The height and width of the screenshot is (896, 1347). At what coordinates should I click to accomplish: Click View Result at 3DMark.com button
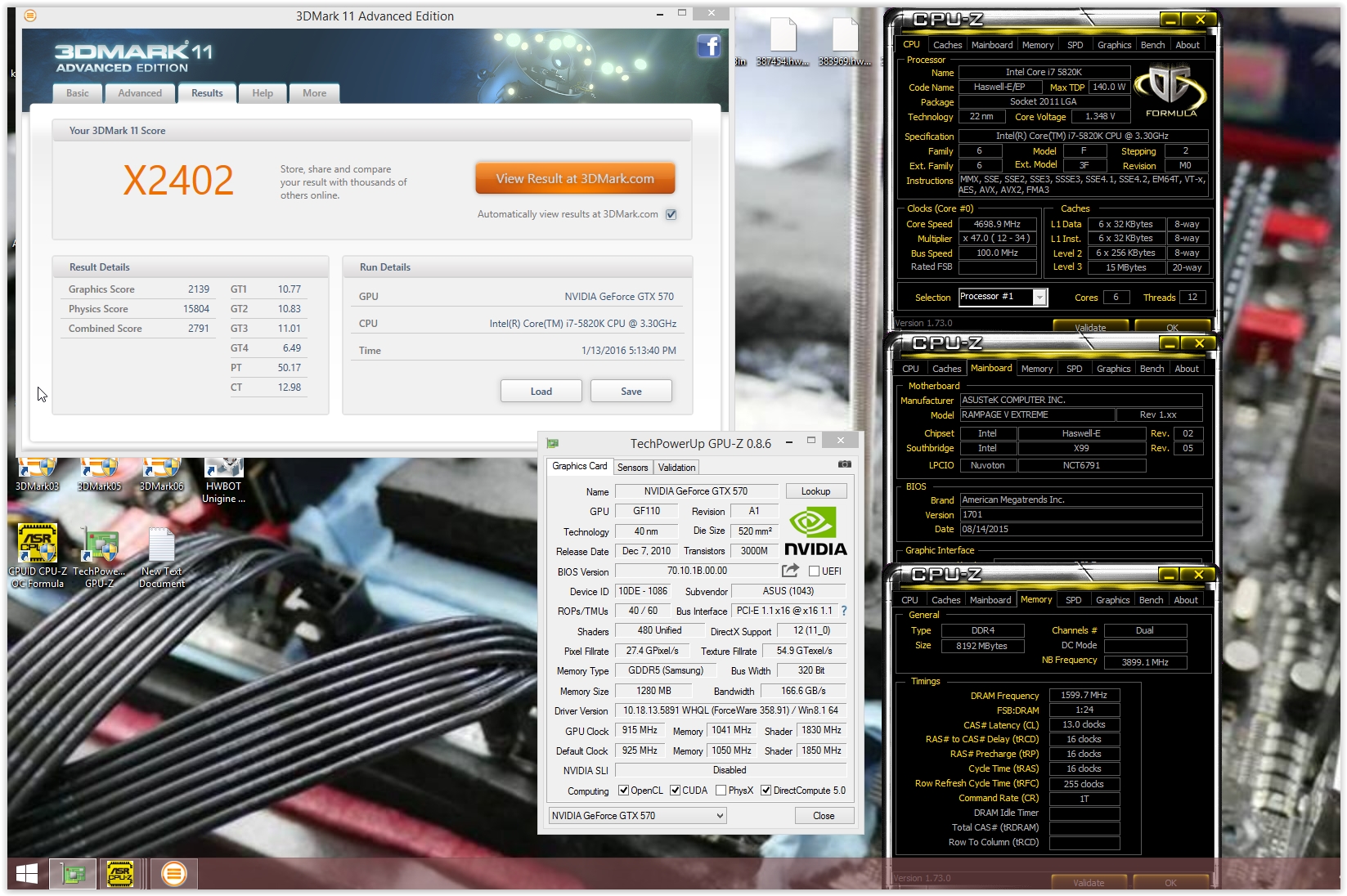pyautogui.click(x=575, y=178)
